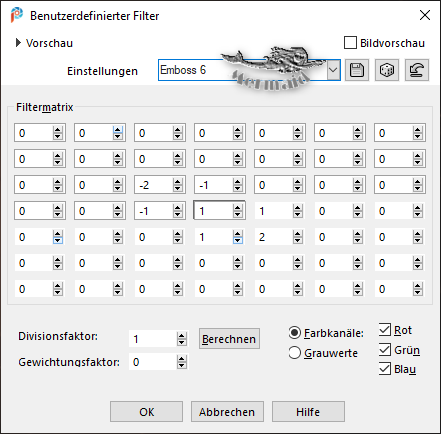Uncheck the Rot color channel

[x=385, y=330]
